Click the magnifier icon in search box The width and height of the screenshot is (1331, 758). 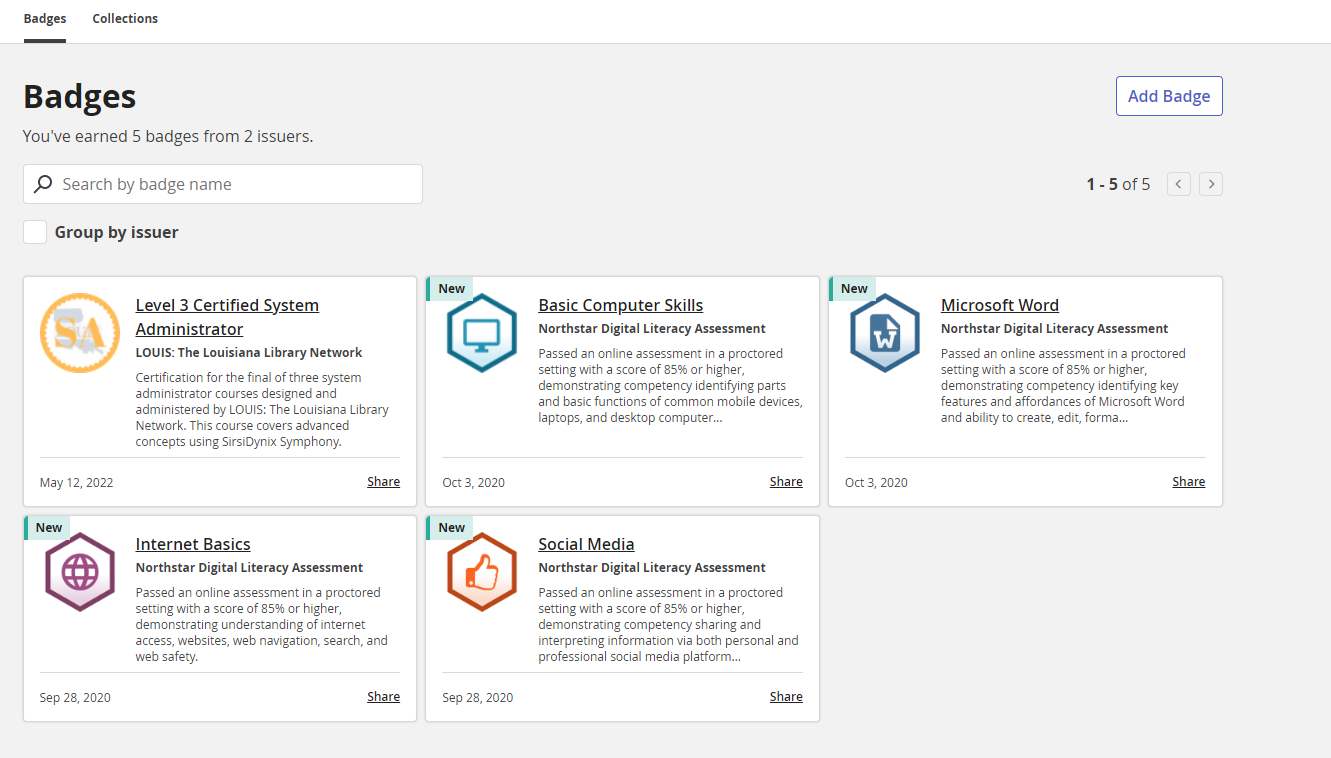click(43, 184)
